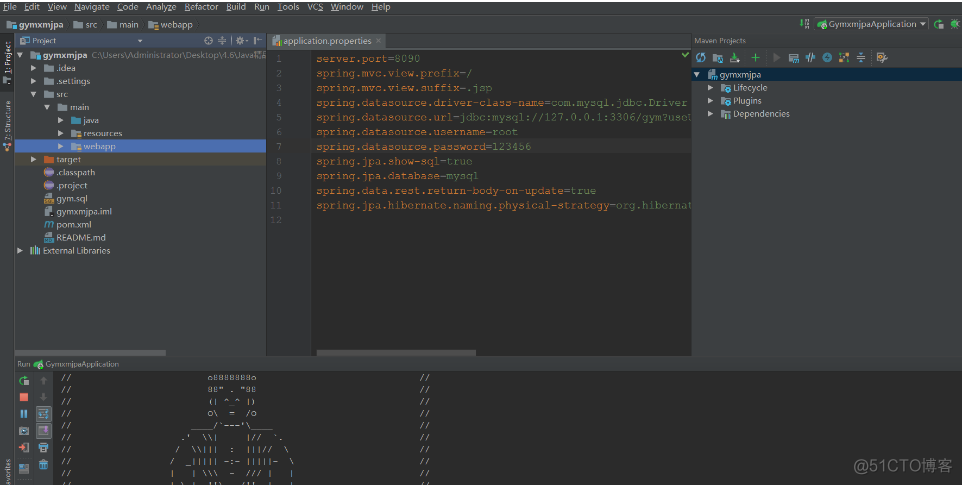Open File menu
Image resolution: width=963 pixels, height=485 pixels.
point(10,7)
